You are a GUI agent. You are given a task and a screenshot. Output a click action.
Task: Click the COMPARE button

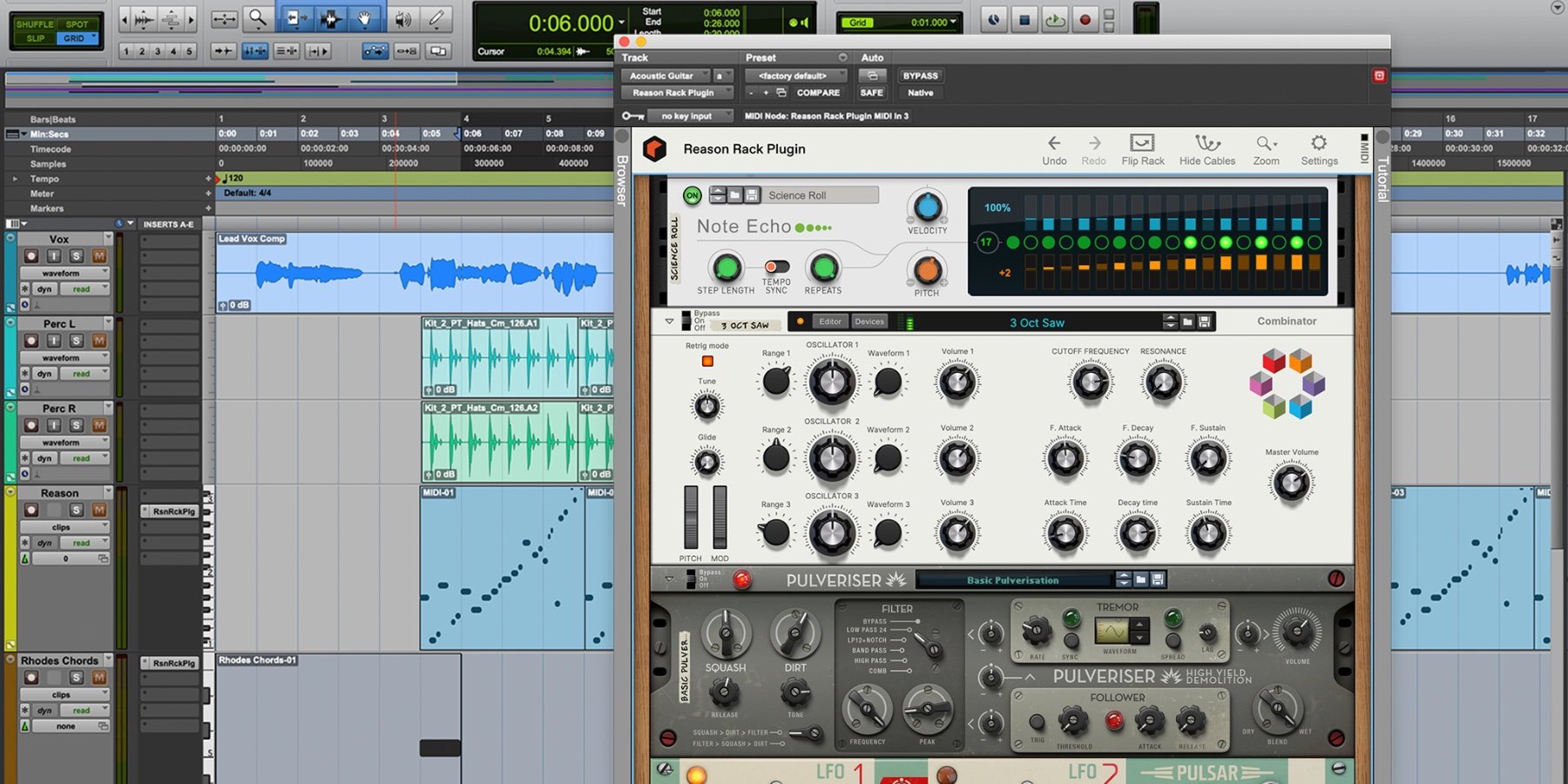click(x=817, y=92)
